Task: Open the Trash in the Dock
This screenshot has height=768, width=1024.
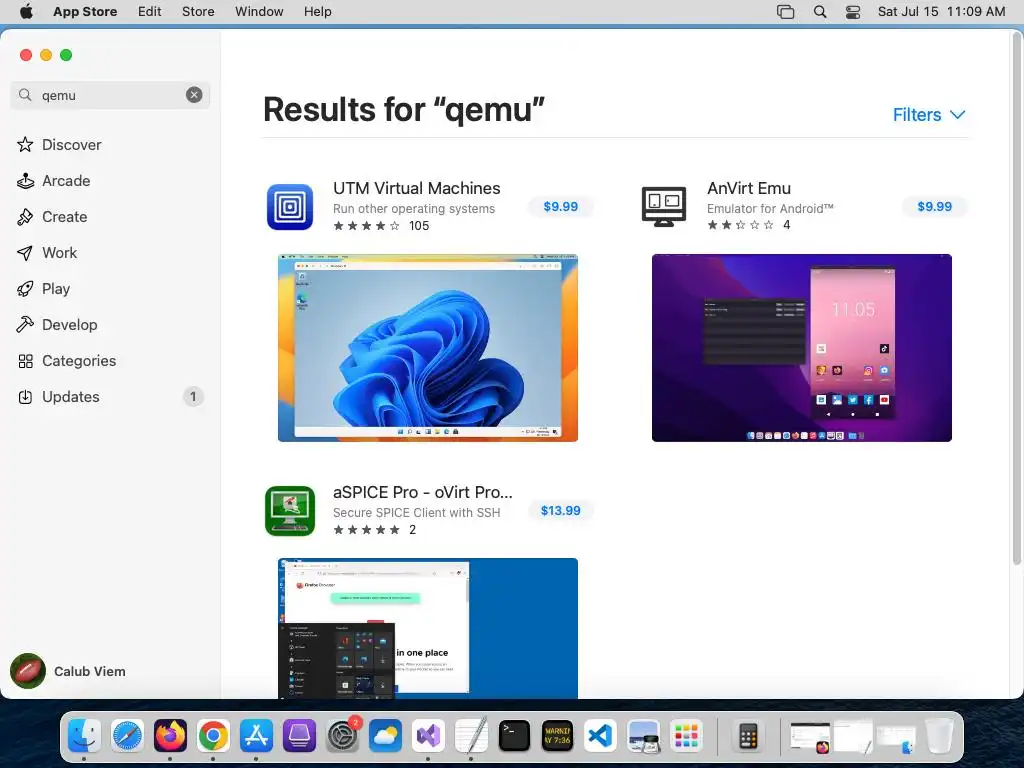Action: point(938,736)
